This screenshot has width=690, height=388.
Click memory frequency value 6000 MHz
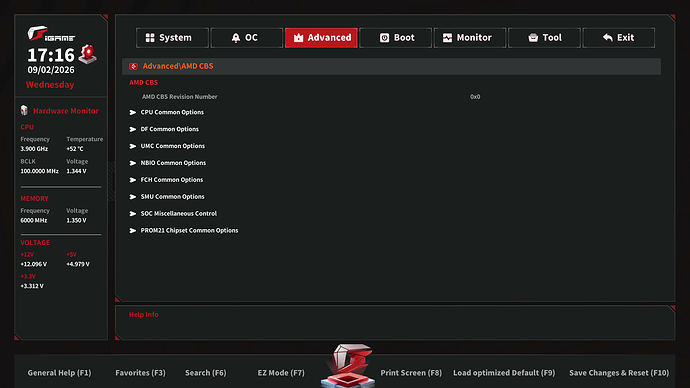tap(33, 220)
